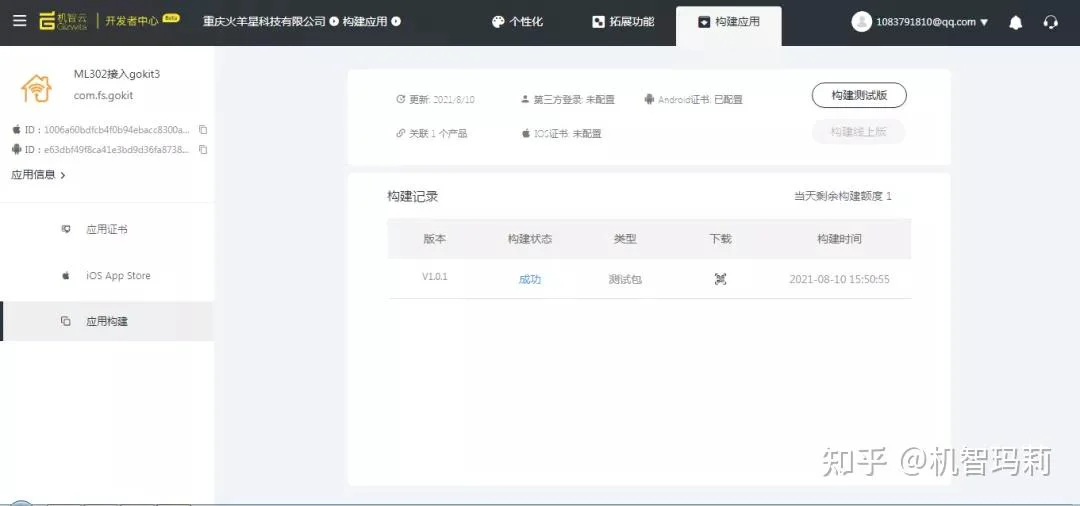Select 应用构建 in the sidebar

[107, 321]
